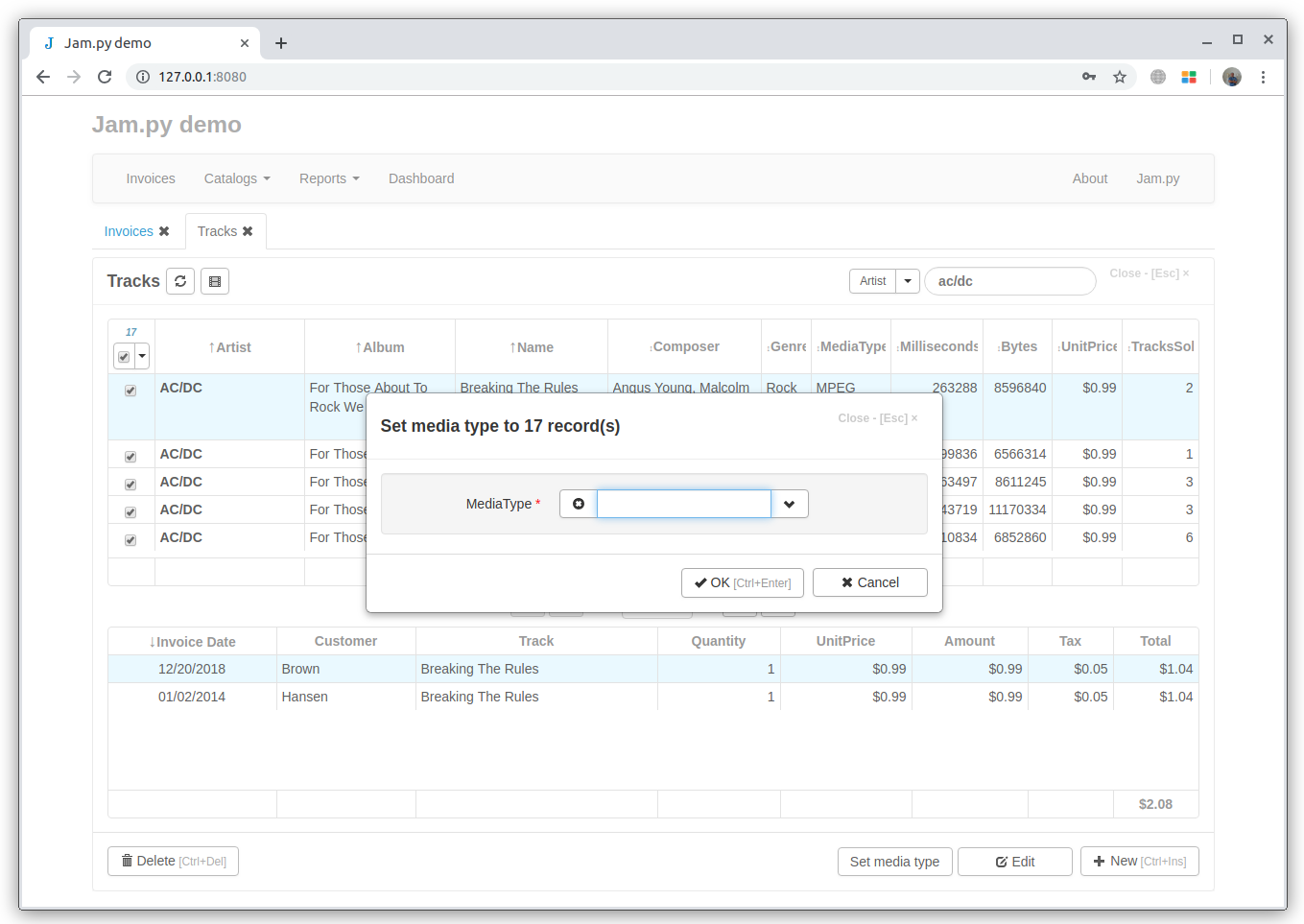Screen dimensions: 1304x924
Task: Close the Jam.py demo browser tab
Action: pos(245,43)
